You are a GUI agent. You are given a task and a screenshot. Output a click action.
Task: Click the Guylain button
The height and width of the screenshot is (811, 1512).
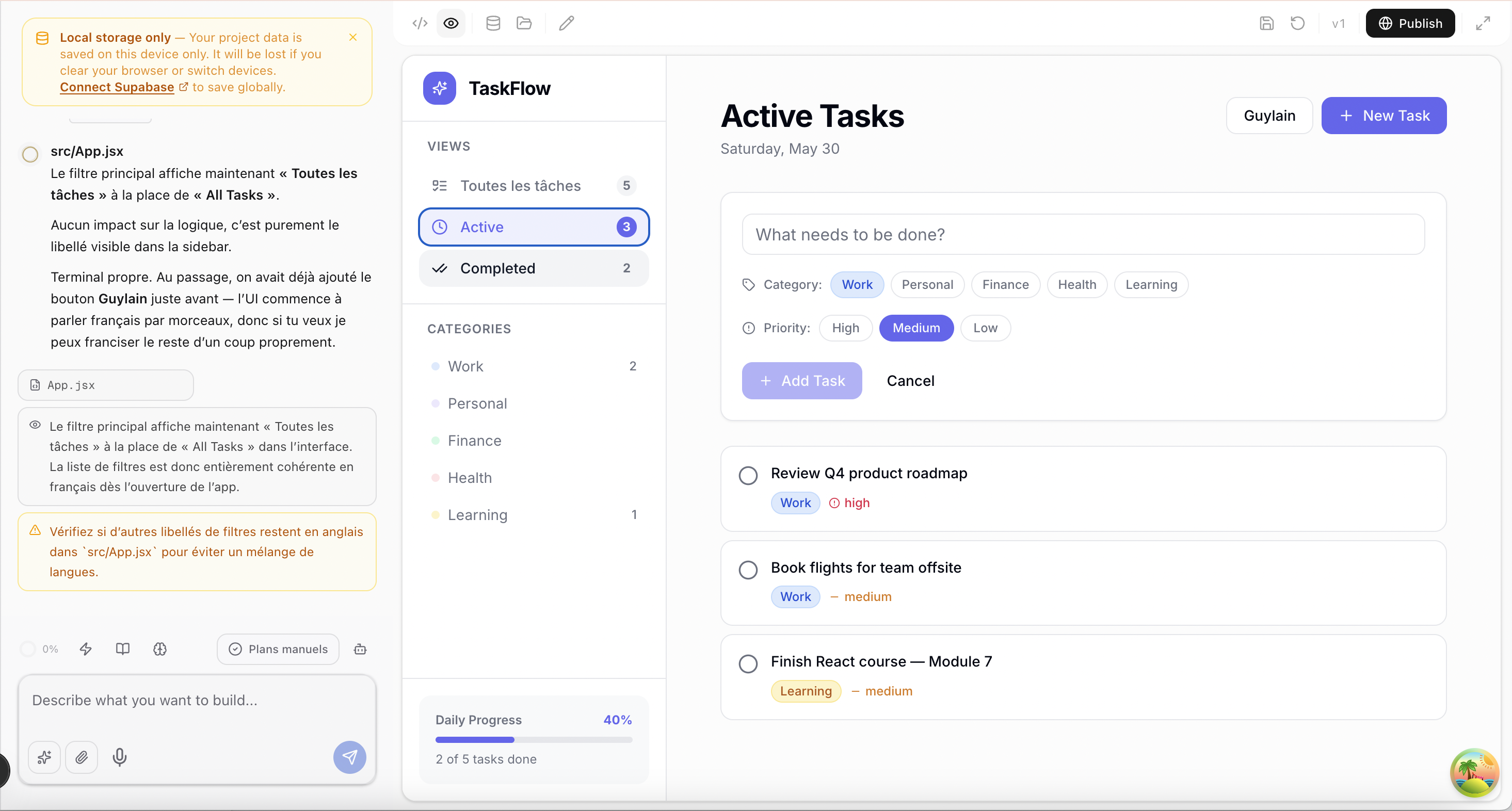pos(1269,116)
